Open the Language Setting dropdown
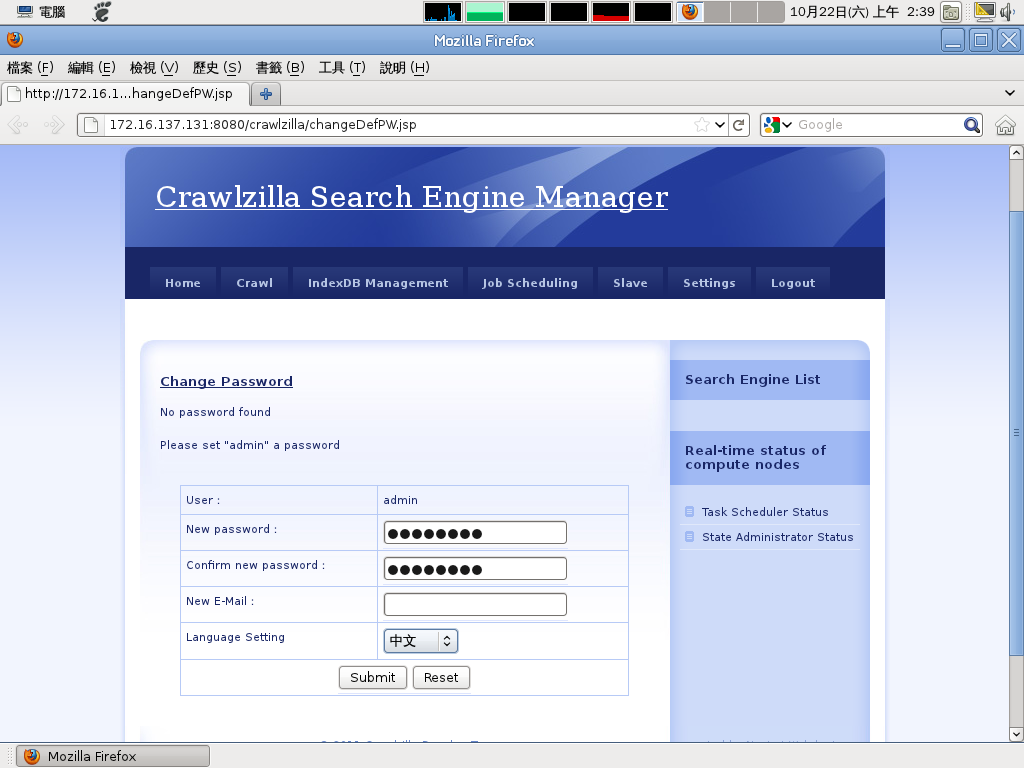 coord(421,641)
